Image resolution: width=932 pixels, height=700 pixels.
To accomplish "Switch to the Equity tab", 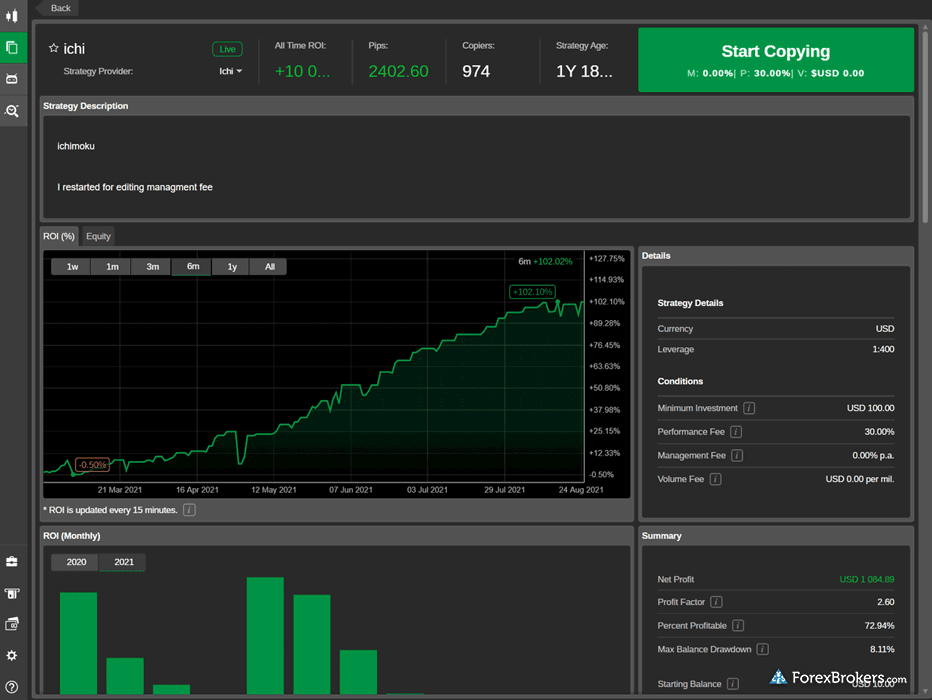I will coord(98,236).
